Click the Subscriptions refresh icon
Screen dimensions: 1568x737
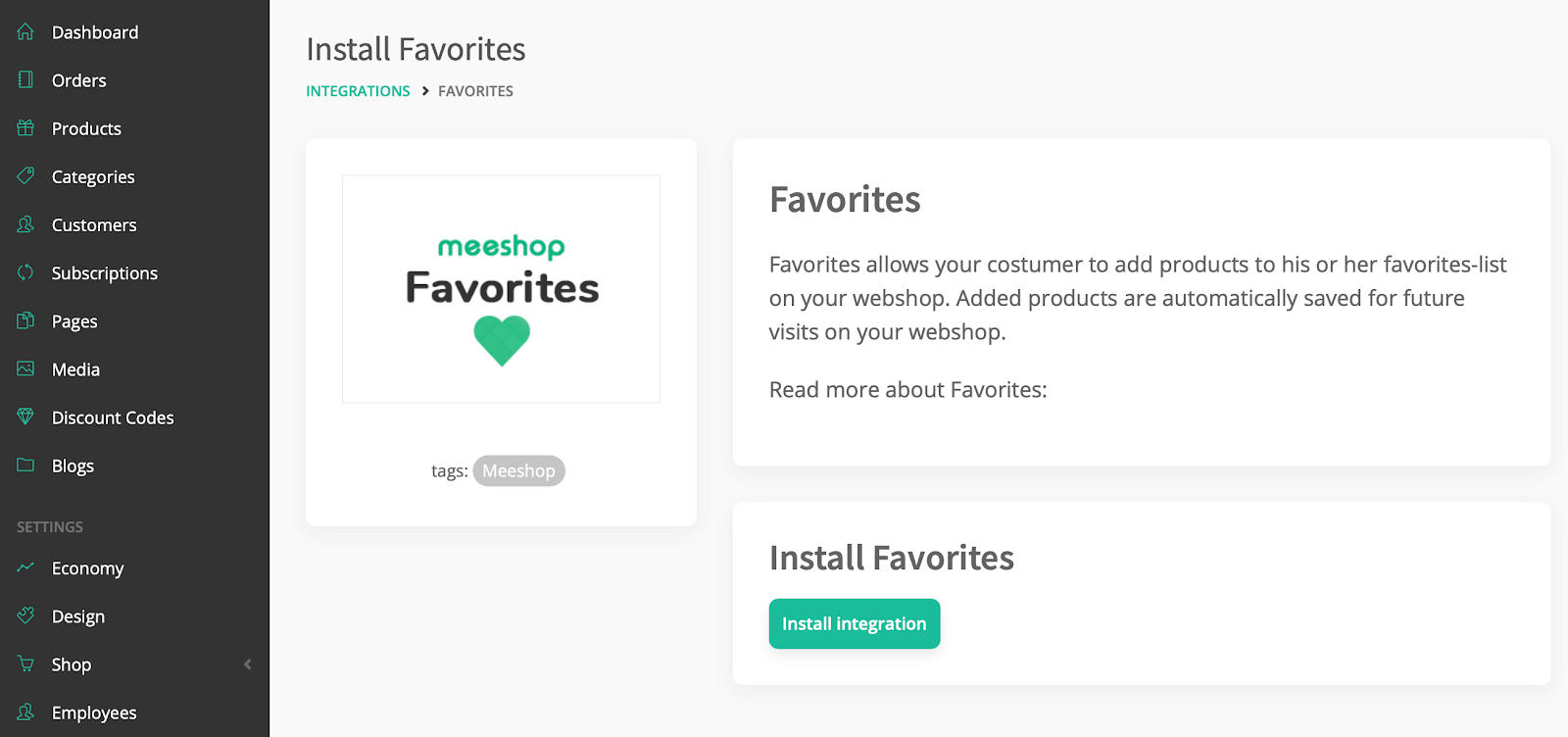coord(25,271)
